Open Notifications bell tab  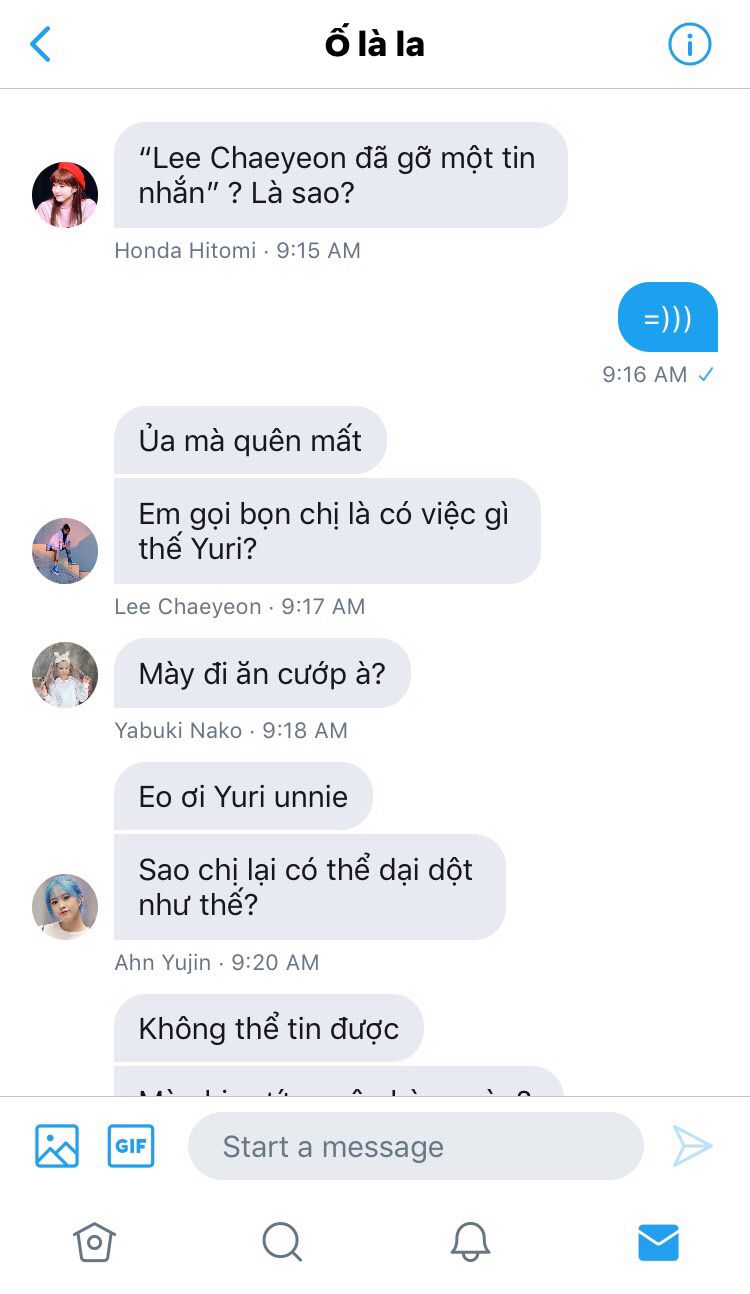coord(470,1242)
